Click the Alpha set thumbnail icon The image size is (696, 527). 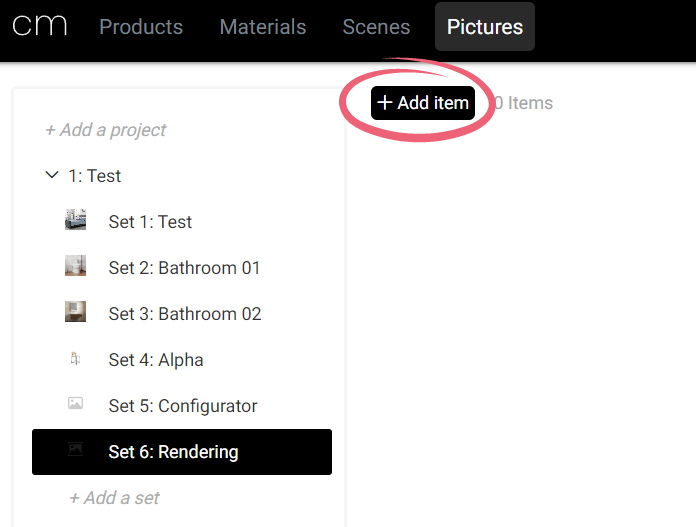(x=75, y=359)
